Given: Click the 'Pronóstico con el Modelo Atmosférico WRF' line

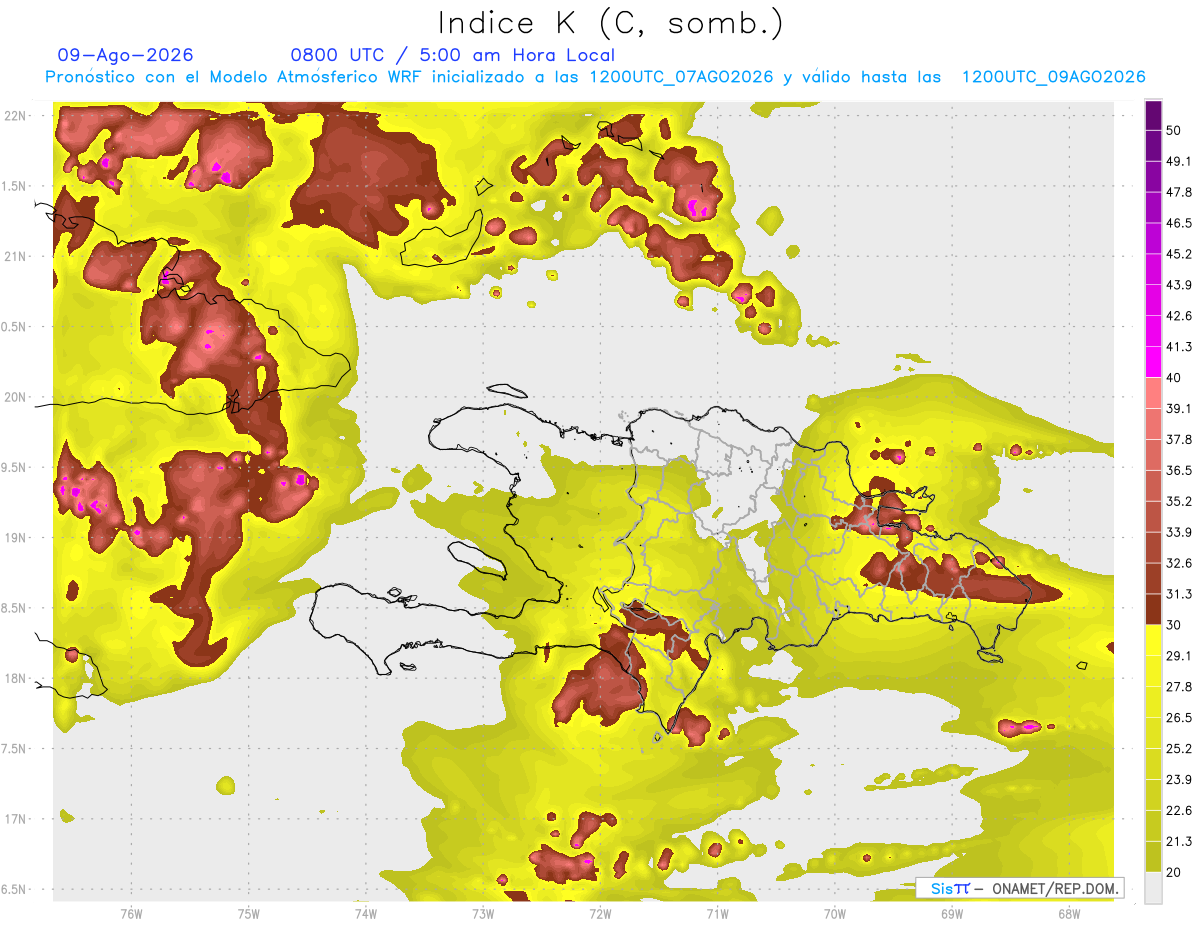Looking at the screenshot, I should [595, 77].
